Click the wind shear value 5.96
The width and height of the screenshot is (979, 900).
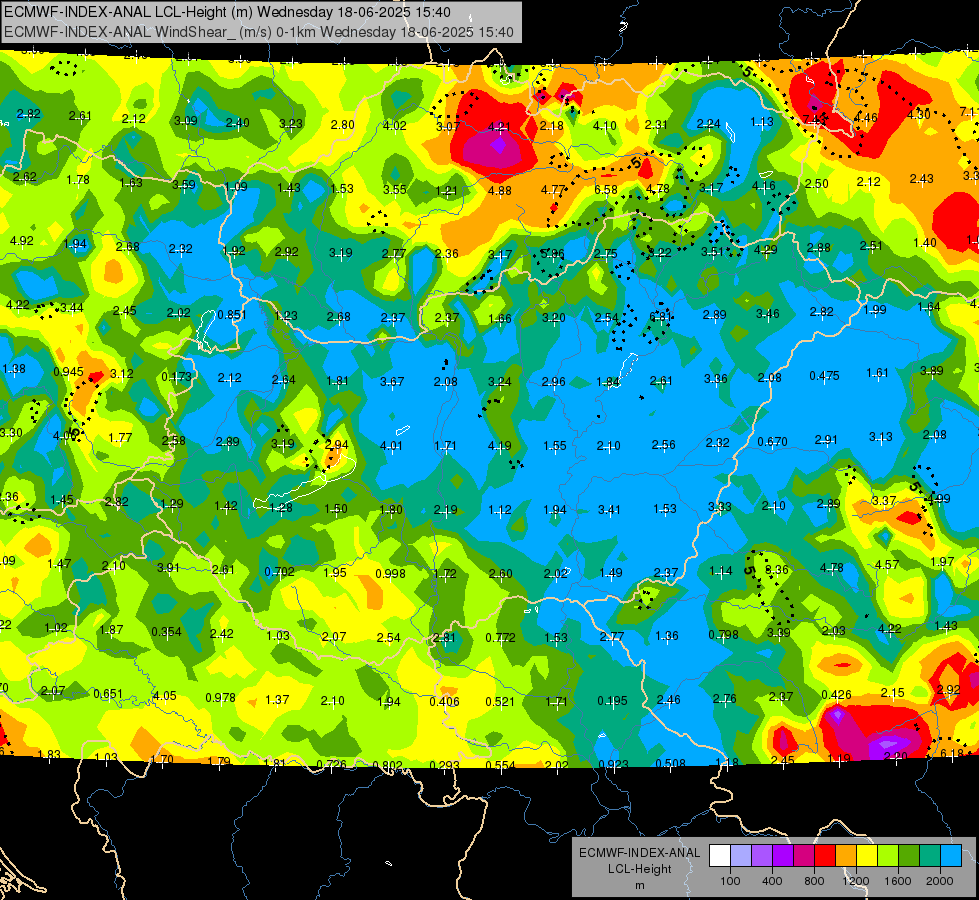pyautogui.click(x=553, y=254)
